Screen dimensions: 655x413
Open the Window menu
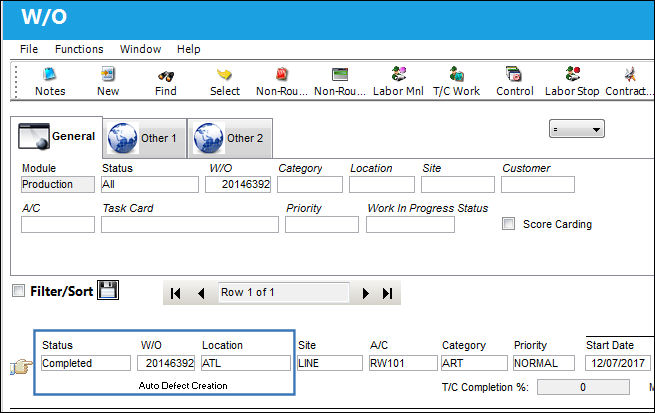(140, 49)
